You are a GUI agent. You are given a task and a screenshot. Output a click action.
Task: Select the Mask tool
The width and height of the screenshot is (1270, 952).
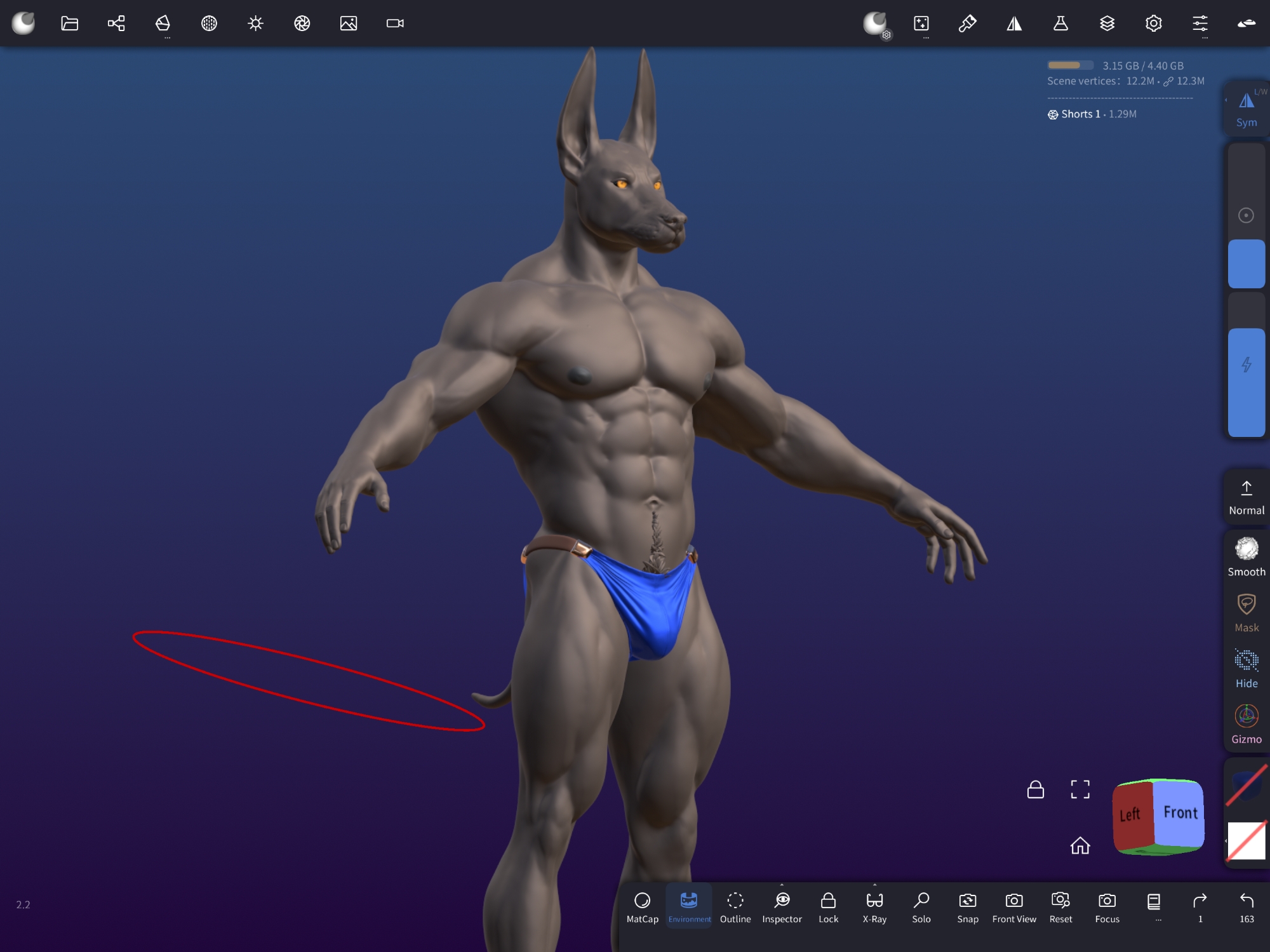click(1246, 612)
